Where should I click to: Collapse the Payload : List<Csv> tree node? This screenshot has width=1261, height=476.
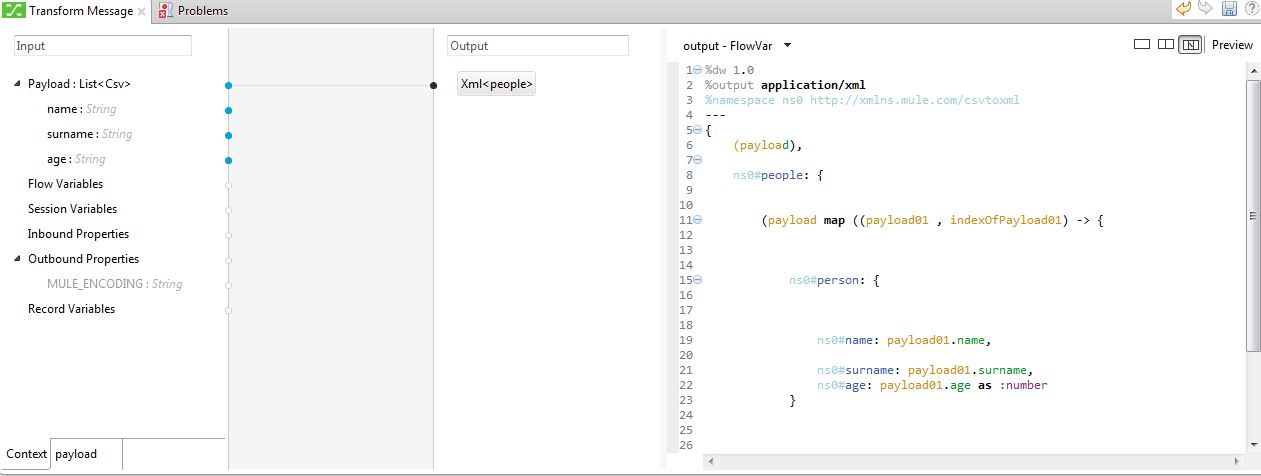(x=18, y=84)
